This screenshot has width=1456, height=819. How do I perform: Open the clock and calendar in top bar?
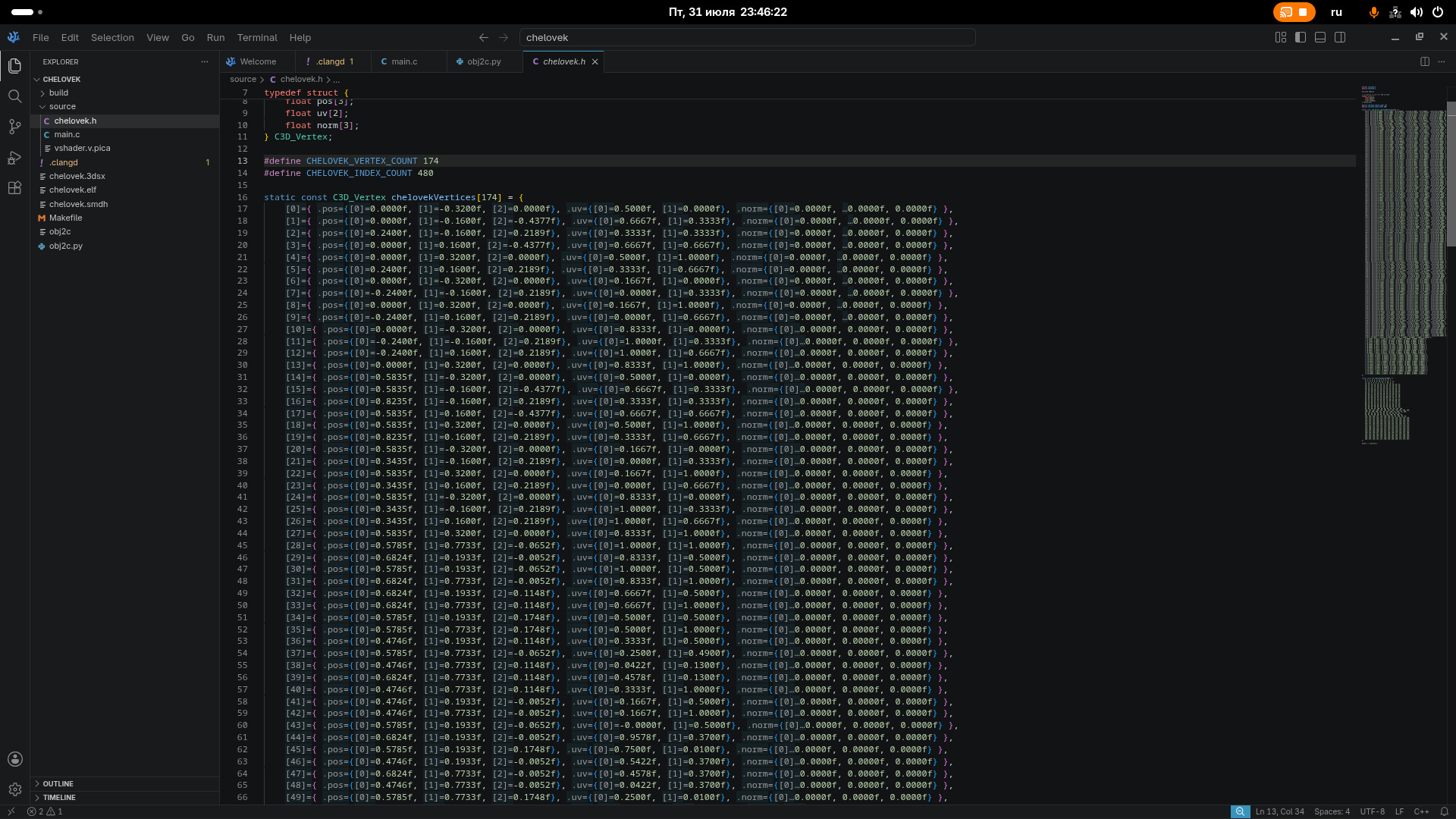pos(727,12)
